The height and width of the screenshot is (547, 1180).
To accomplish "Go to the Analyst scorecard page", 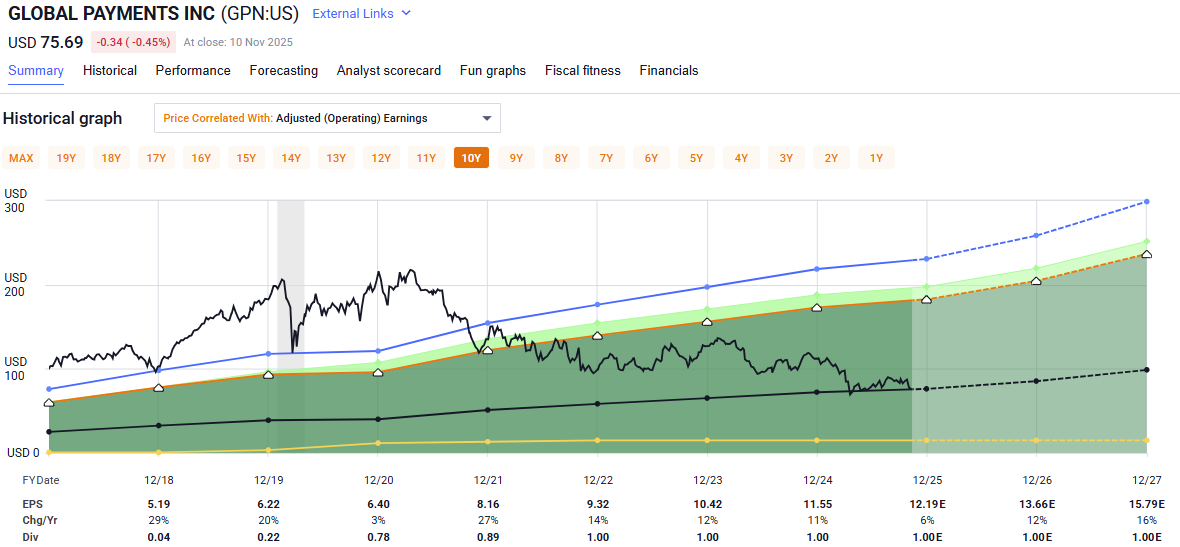I will click(388, 71).
